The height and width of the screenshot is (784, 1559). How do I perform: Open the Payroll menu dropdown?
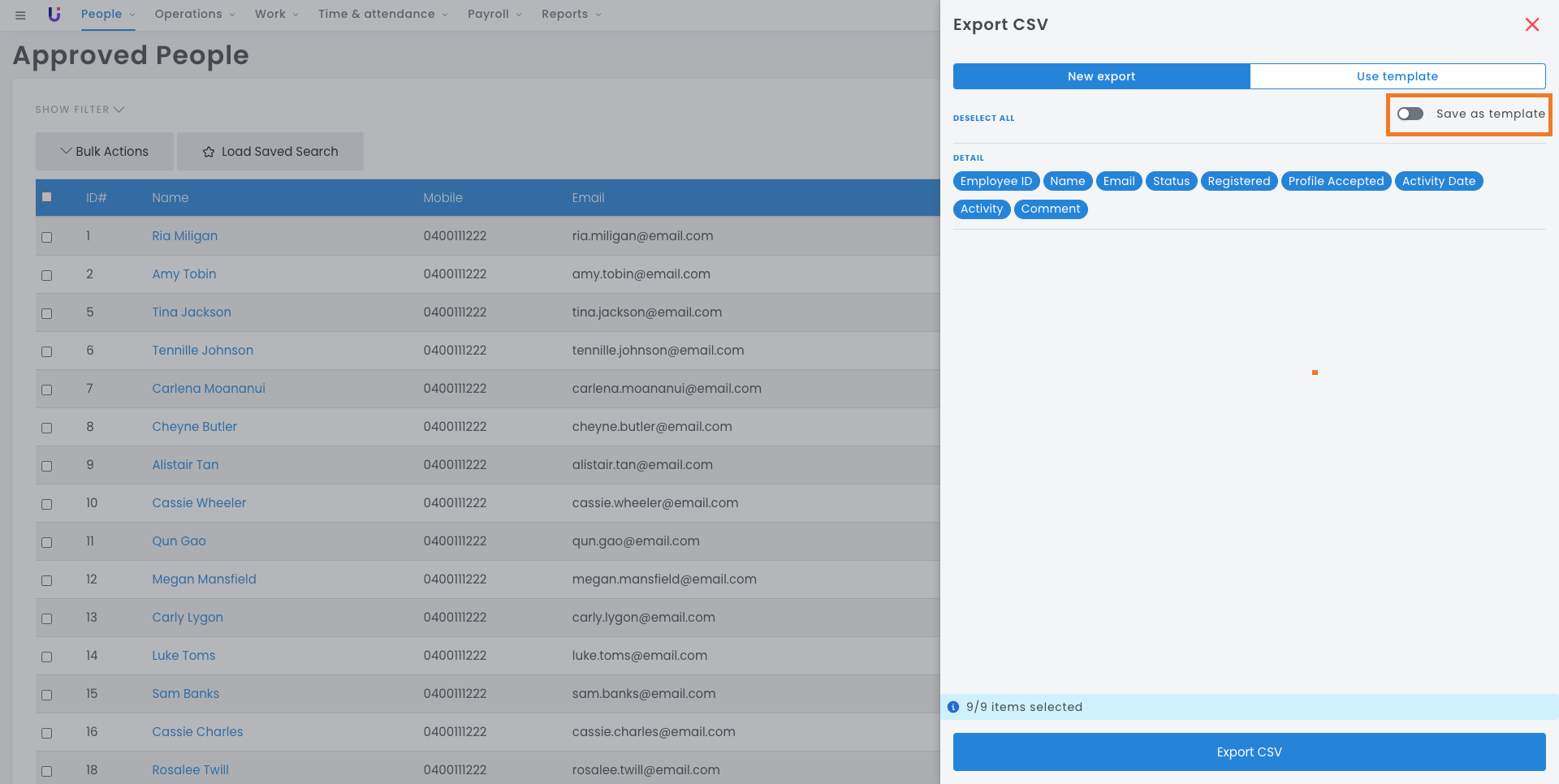click(494, 14)
